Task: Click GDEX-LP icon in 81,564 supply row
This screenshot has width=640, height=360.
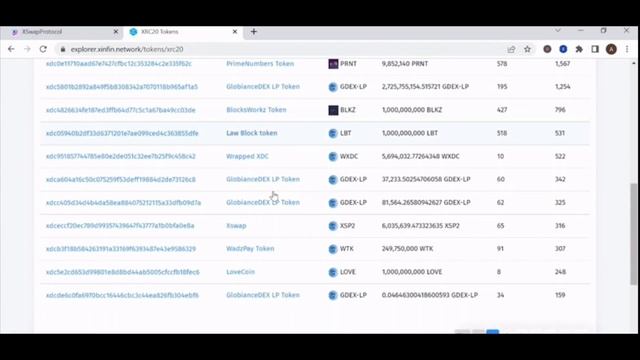Action: 333,202
